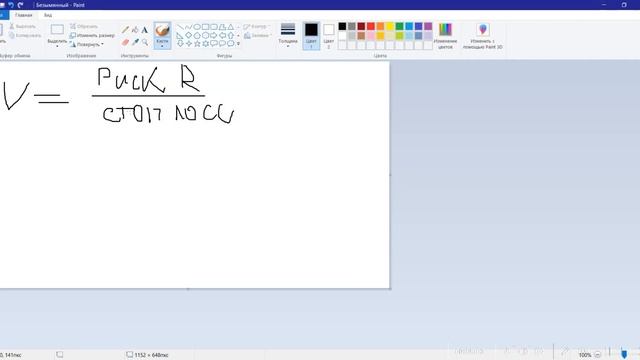Redo the action in title bar
This screenshot has height=360, width=640.
(x=20, y=5)
